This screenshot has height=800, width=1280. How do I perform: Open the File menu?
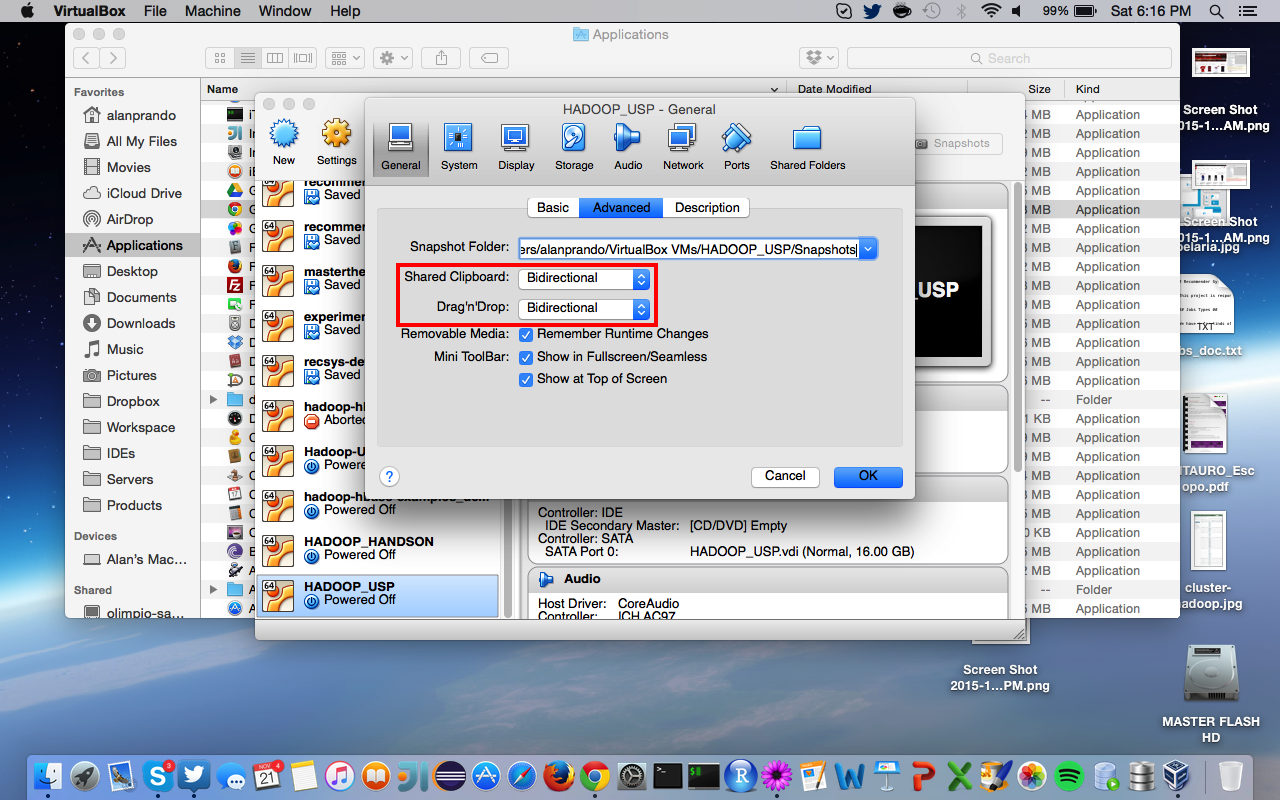(155, 11)
